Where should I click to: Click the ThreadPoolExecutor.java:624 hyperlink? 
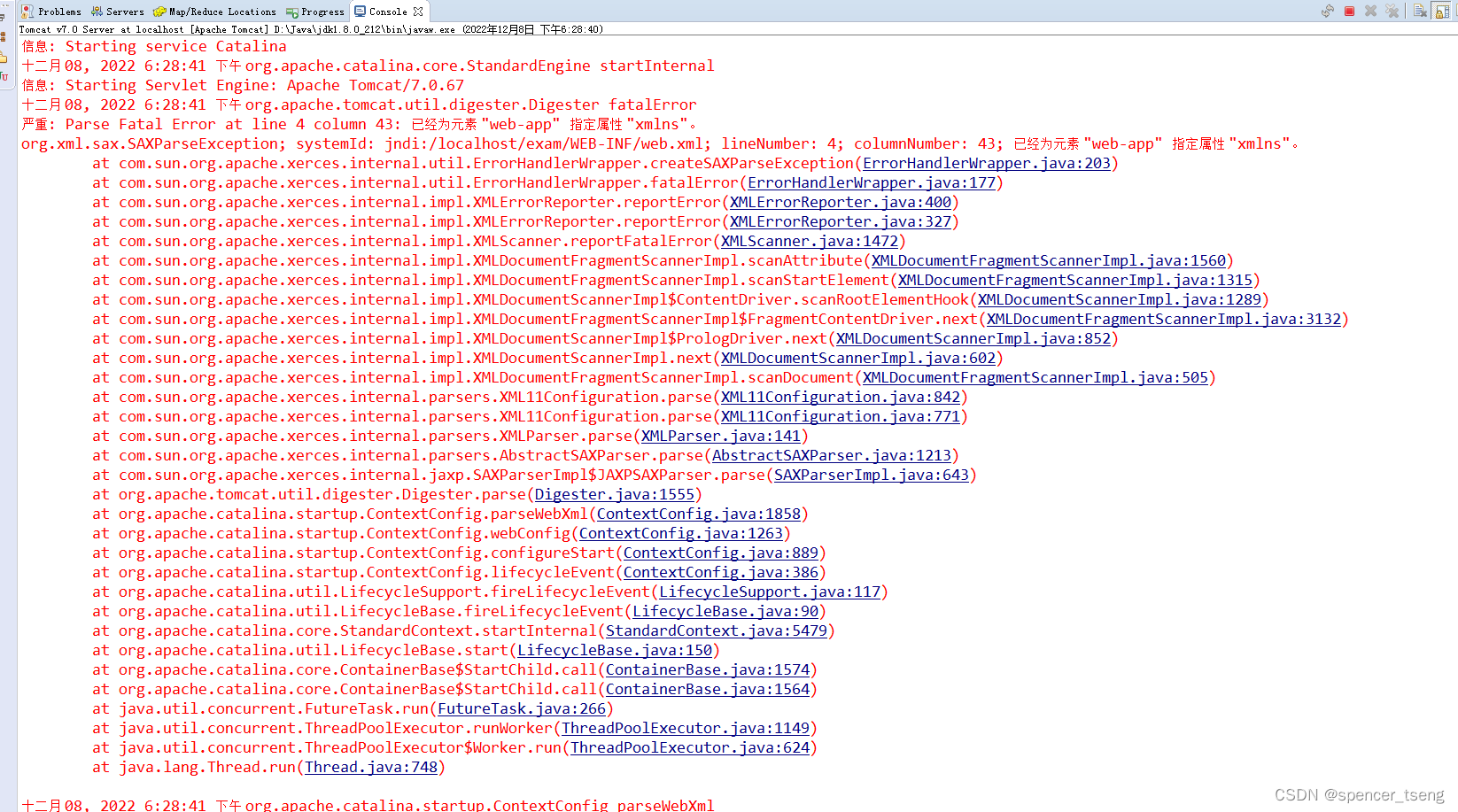[692, 747]
